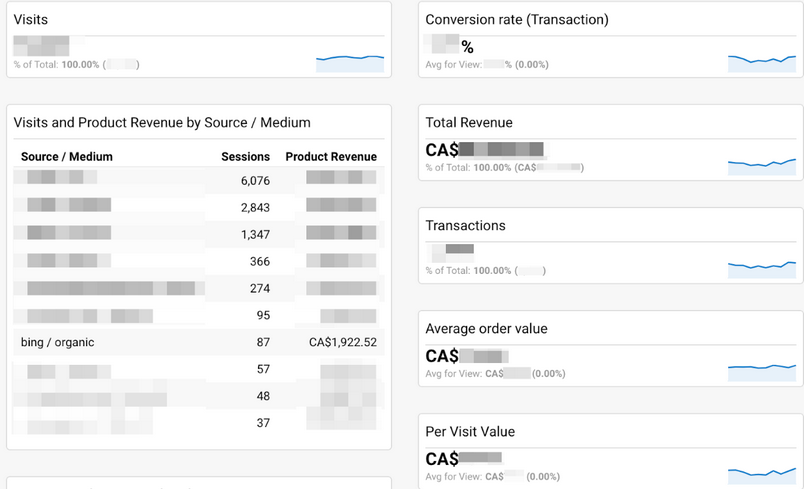Click the 2,843 sessions cell
This screenshot has width=804, height=489.
point(255,208)
